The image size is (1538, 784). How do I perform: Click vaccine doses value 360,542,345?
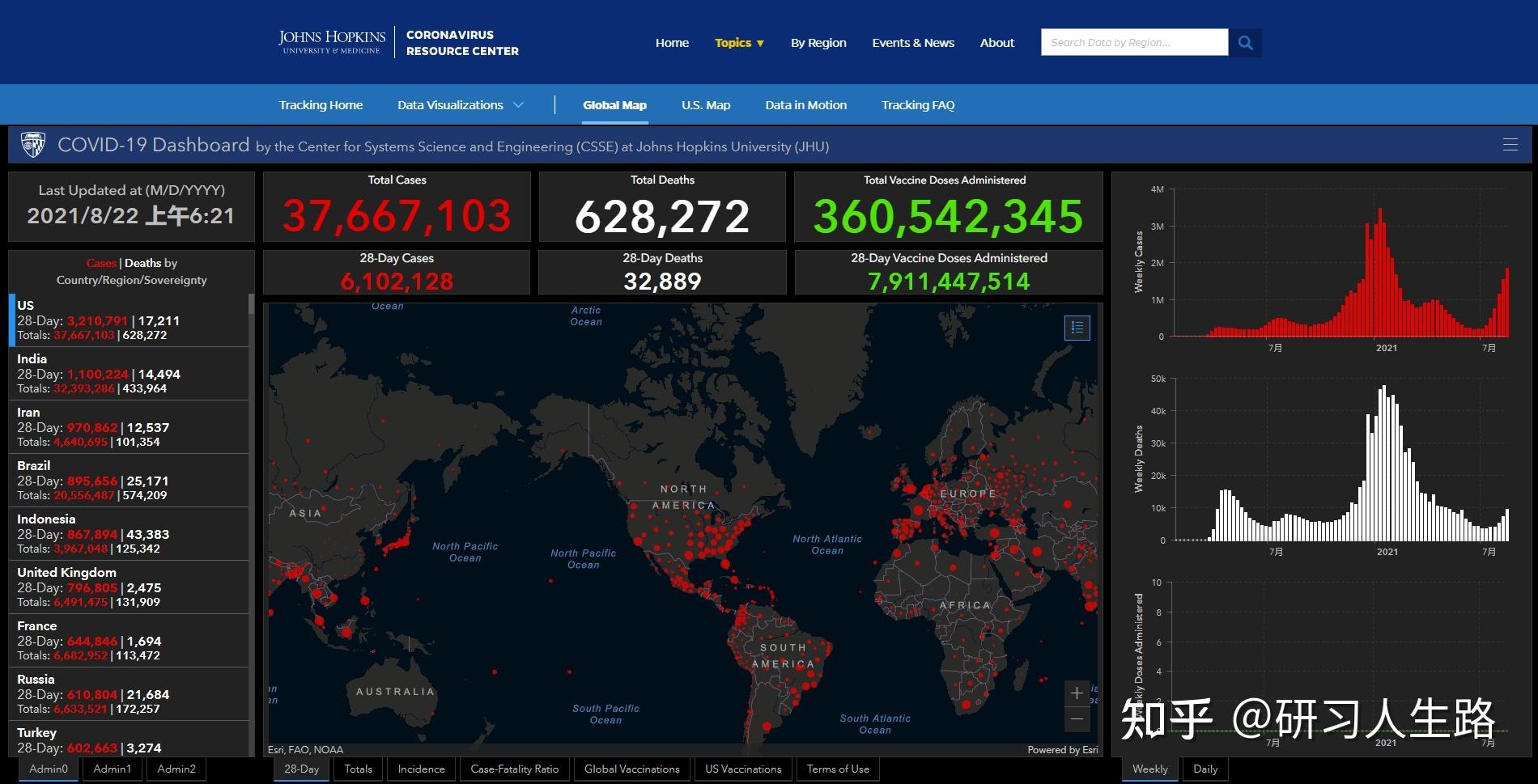(948, 216)
